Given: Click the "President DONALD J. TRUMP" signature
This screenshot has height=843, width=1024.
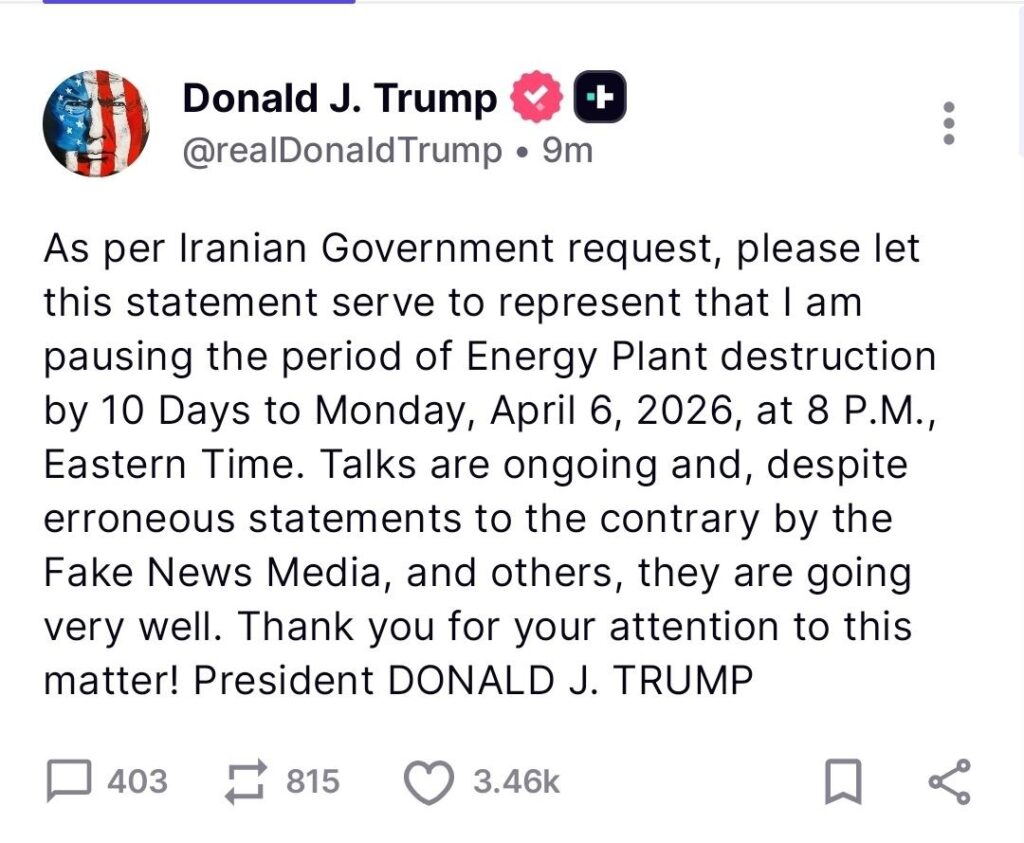Looking at the screenshot, I should pyautogui.click(x=472, y=680).
